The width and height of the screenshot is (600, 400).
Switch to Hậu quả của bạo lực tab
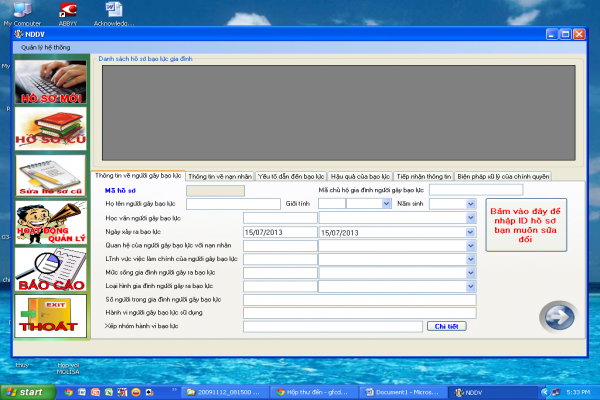(x=360, y=176)
